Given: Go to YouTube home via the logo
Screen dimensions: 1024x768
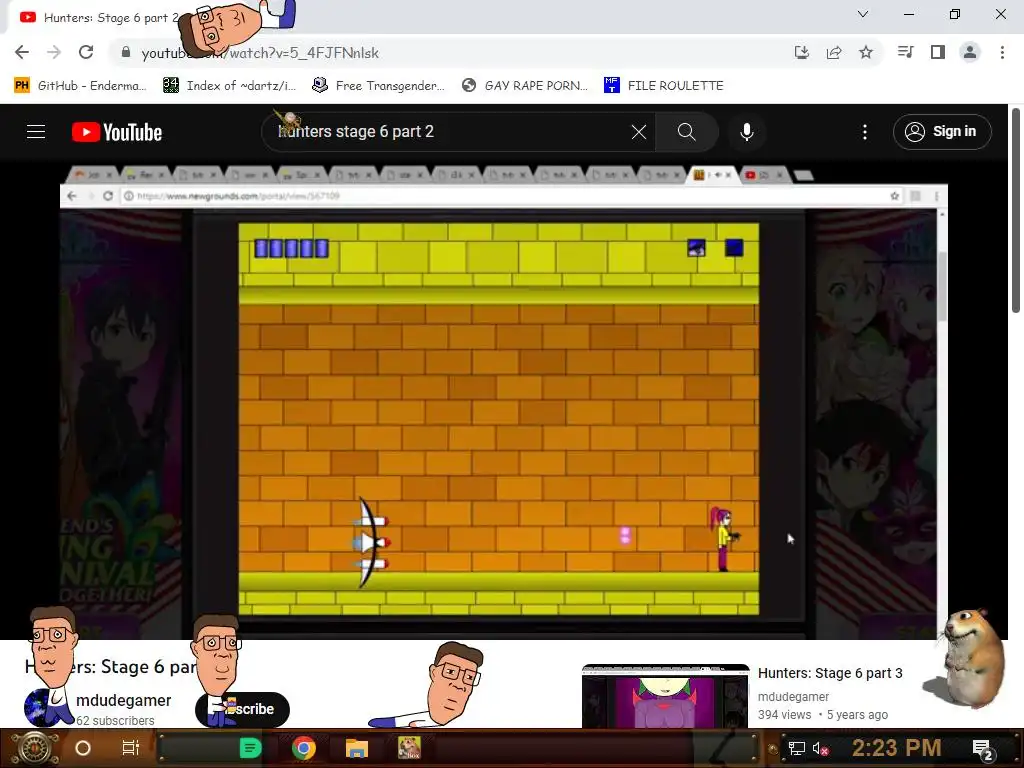Looking at the screenshot, I should pyautogui.click(x=117, y=132).
